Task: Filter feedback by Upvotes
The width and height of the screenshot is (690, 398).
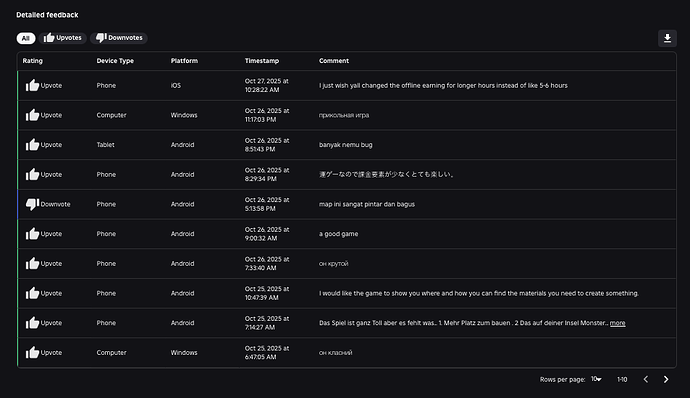Action: click(x=62, y=38)
